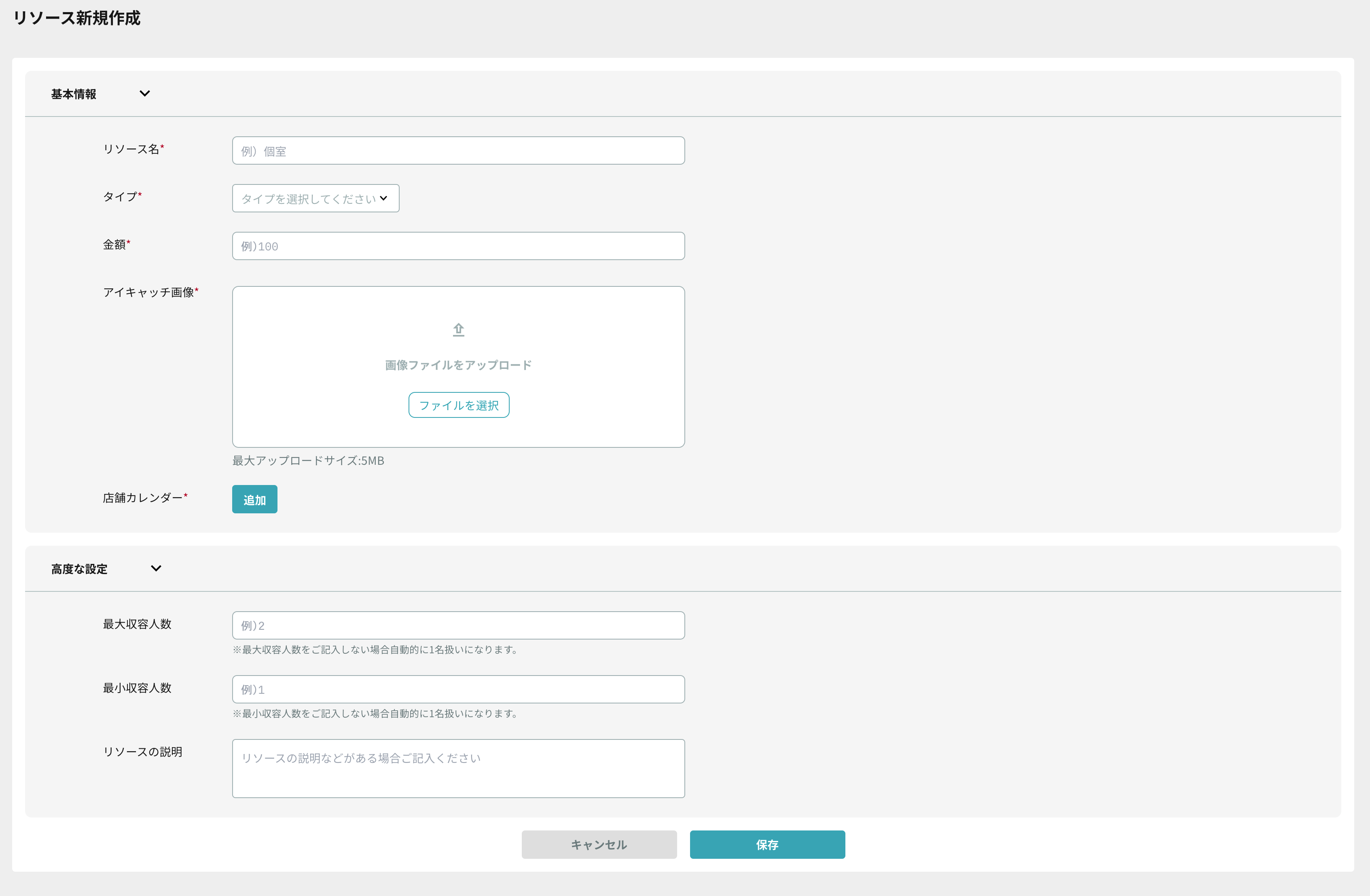1370x896 pixels.
Task: Click the 高度な設定 section header text
Action: click(79, 569)
